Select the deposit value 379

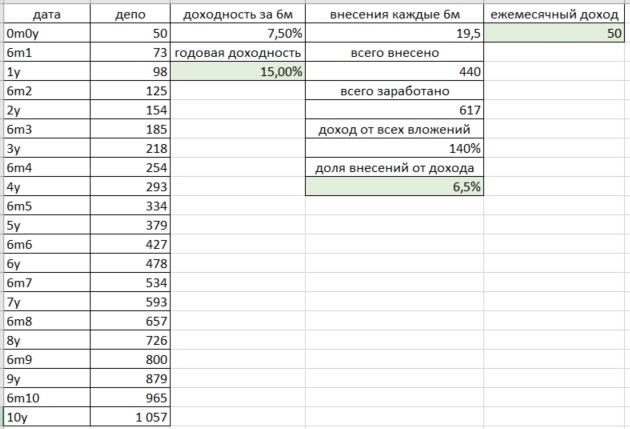(130, 225)
